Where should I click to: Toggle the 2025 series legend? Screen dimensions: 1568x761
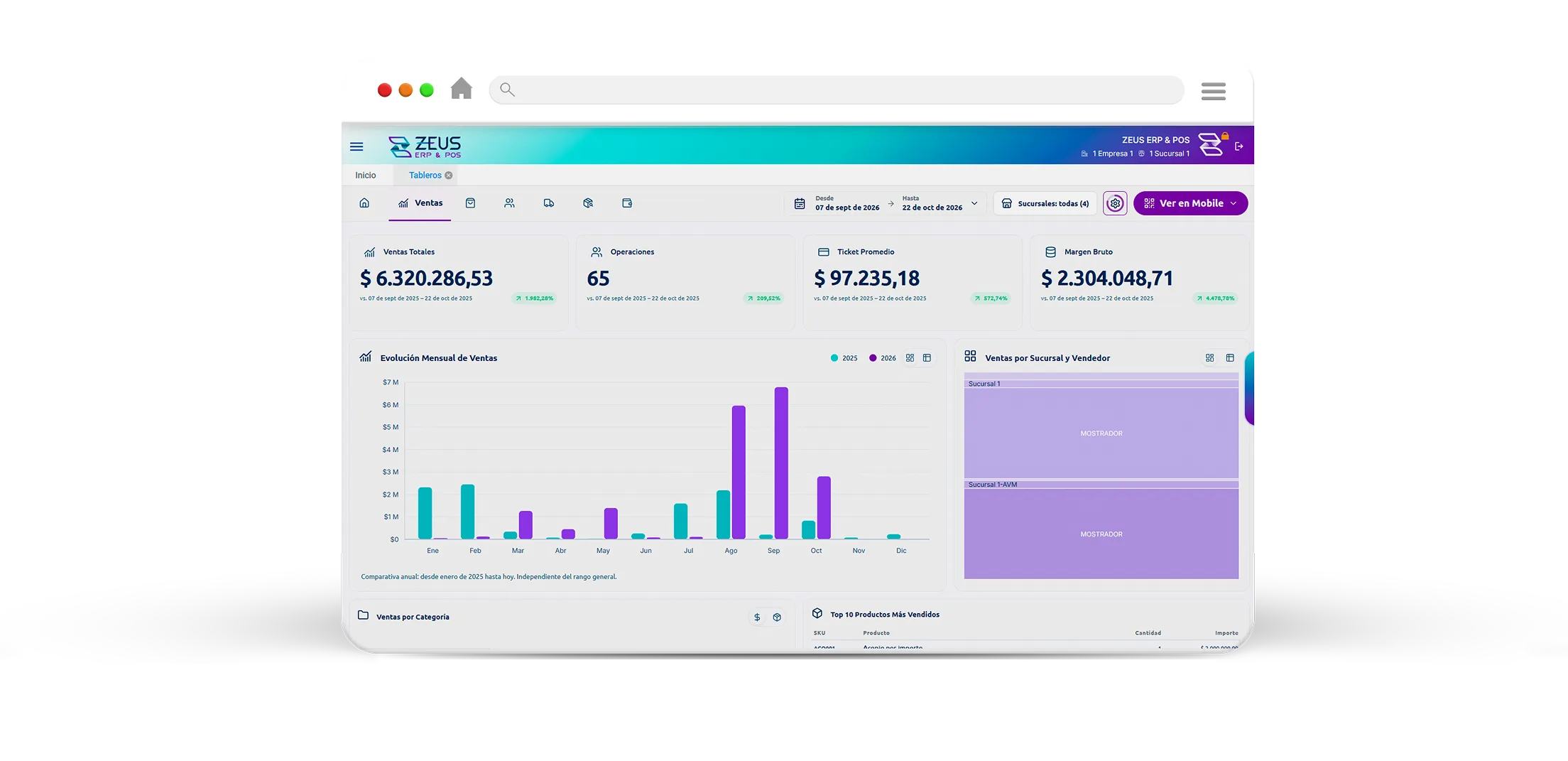point(844,358)
